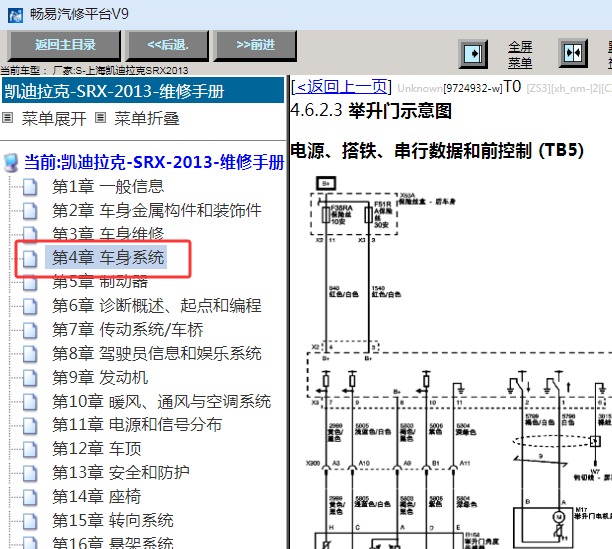This screenshot has height=549, width=612.
Task: Go forward with the >>前进 button
Action: (x=256, y=45)
